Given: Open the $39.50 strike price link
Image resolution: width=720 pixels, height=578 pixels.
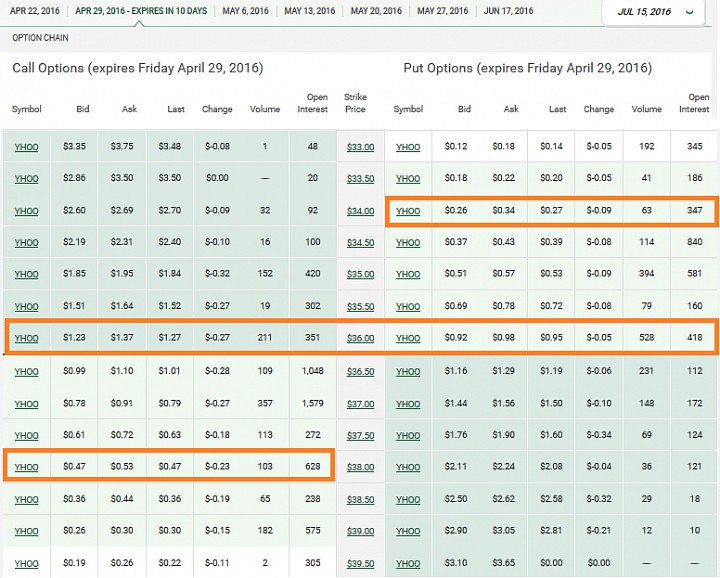Looking at the screenshot, I should (360, 564).
